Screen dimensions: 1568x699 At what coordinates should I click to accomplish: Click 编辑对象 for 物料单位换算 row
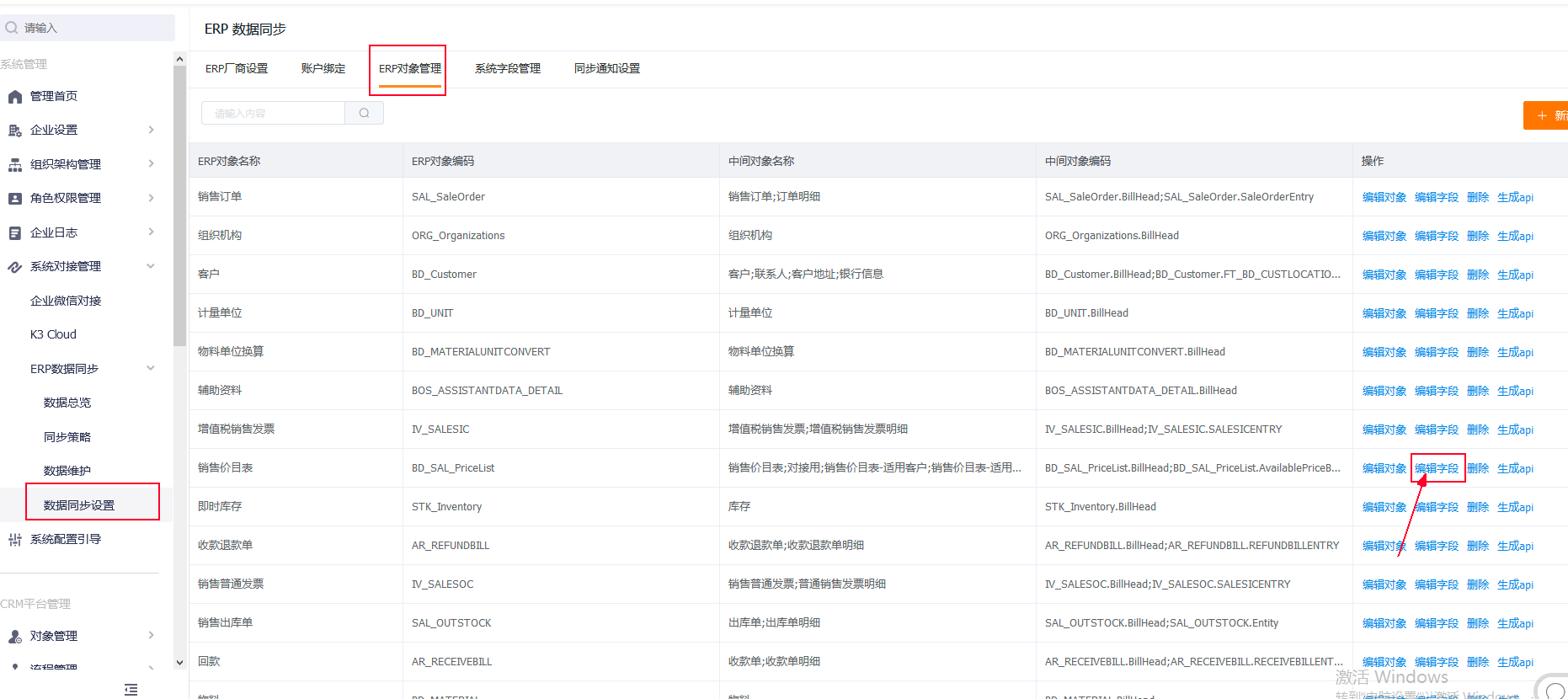[x=1384, y=352]
